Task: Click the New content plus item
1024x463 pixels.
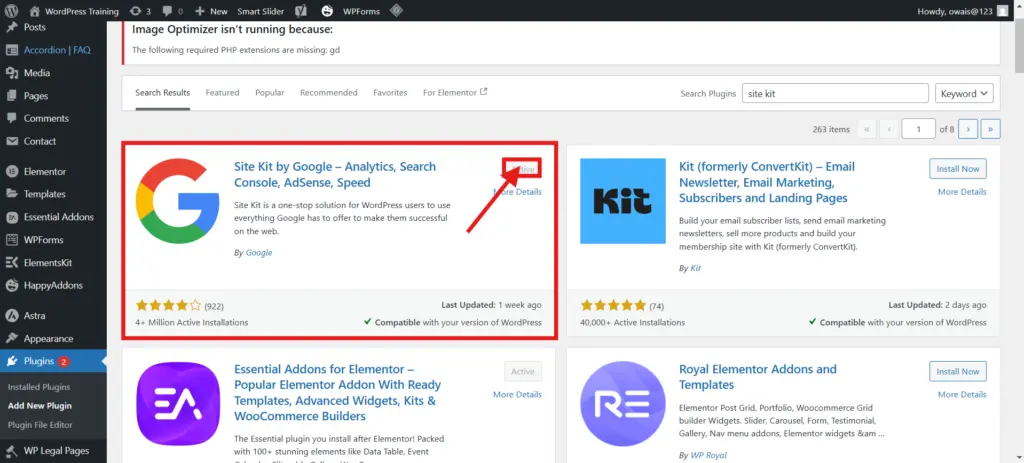Action: click(x=211, y=11)
